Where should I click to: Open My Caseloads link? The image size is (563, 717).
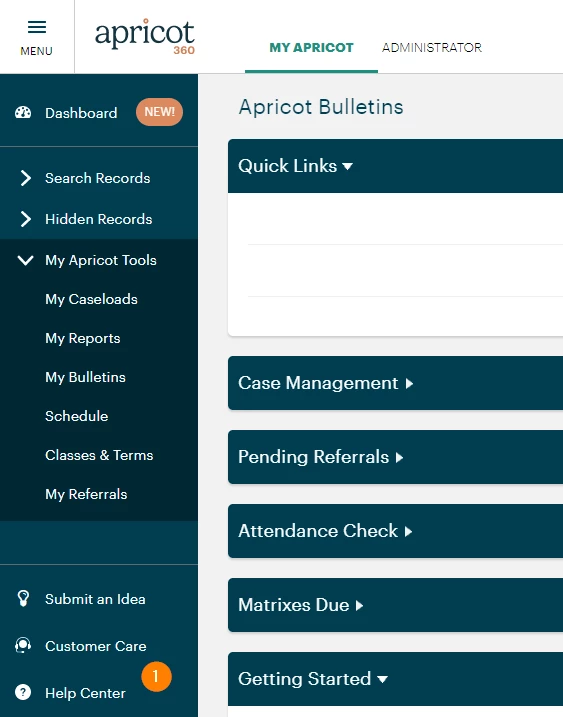click(91, 300)
